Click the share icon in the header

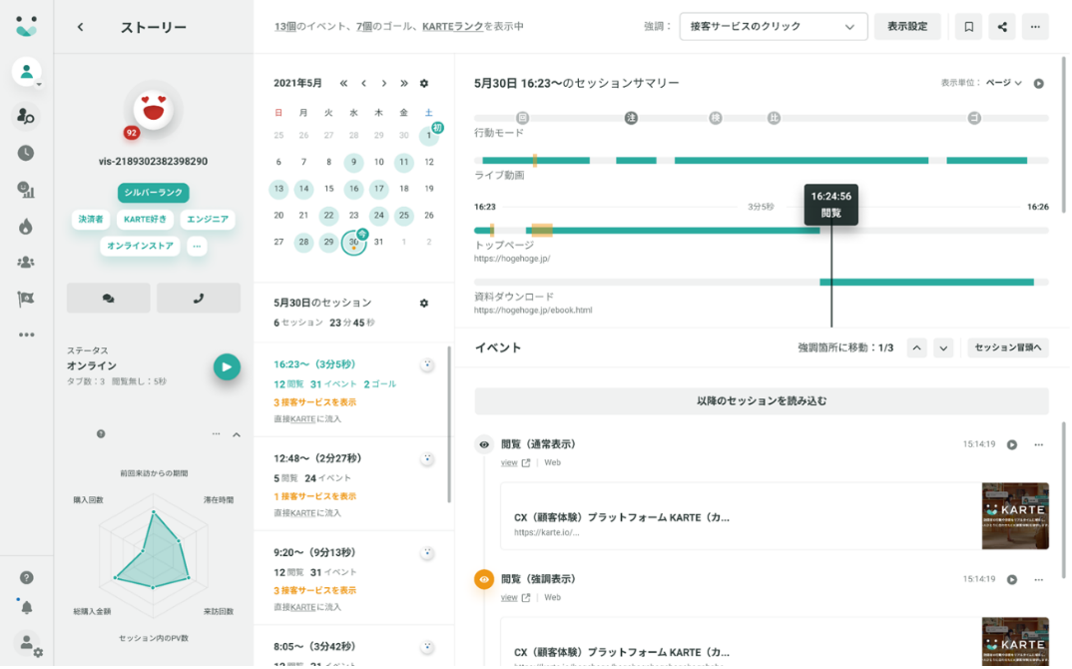click(x=1002, y=27)
